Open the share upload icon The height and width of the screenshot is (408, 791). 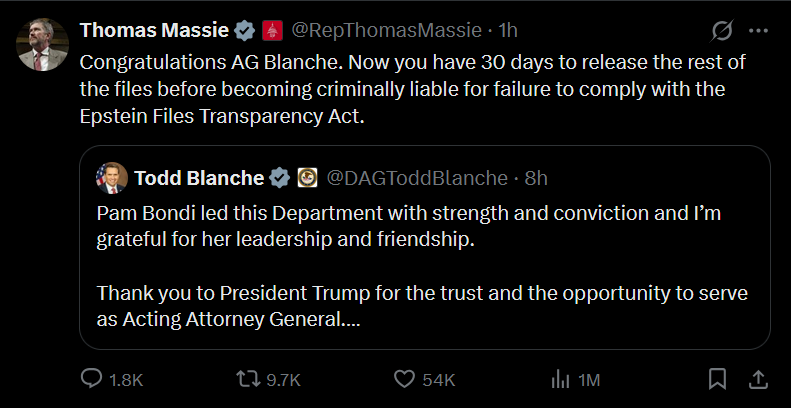(758, 379)
